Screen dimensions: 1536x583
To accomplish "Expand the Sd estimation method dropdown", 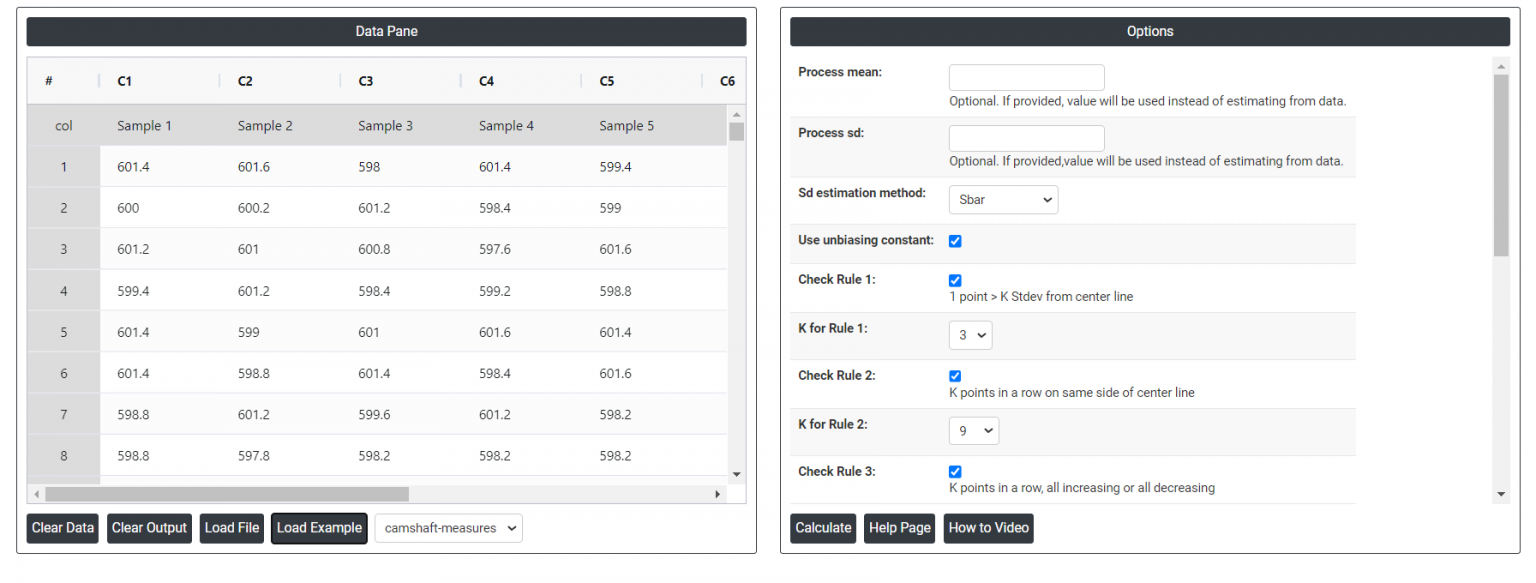I will [x=1002, y=200].
